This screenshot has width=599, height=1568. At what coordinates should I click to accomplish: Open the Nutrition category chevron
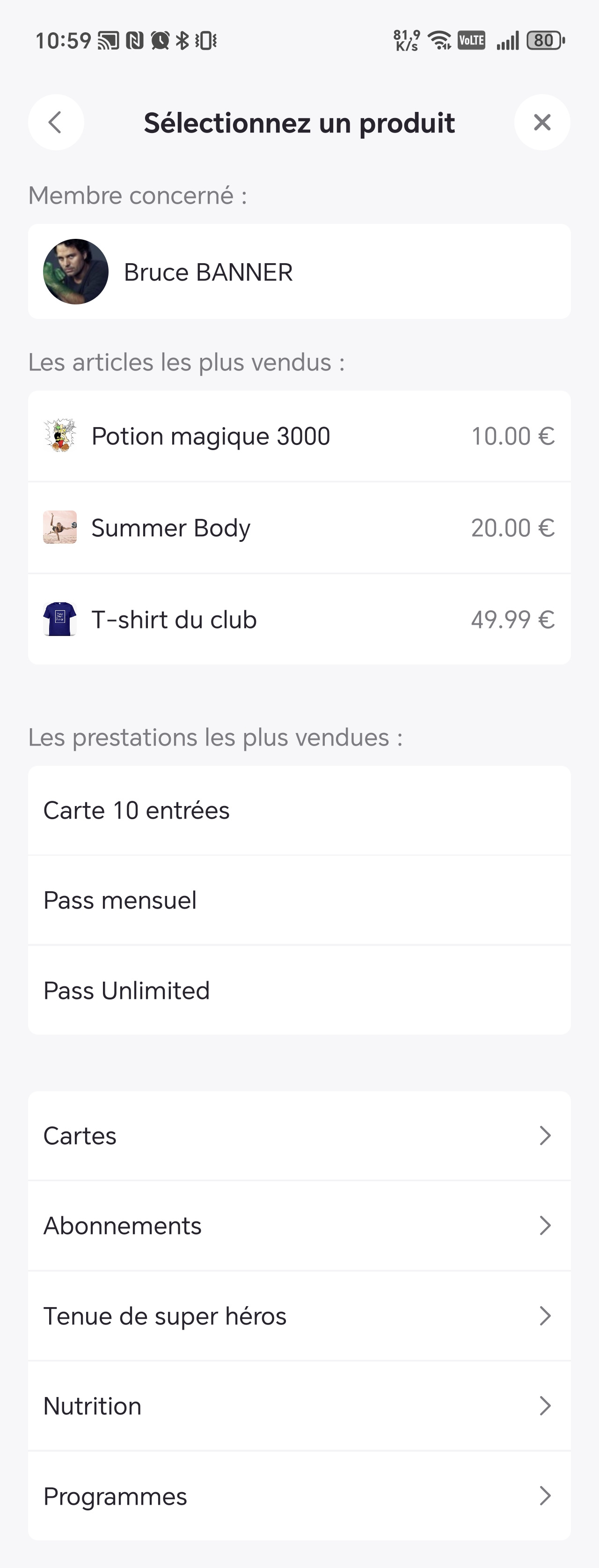pyautogui.click(x=545, y=1406)
